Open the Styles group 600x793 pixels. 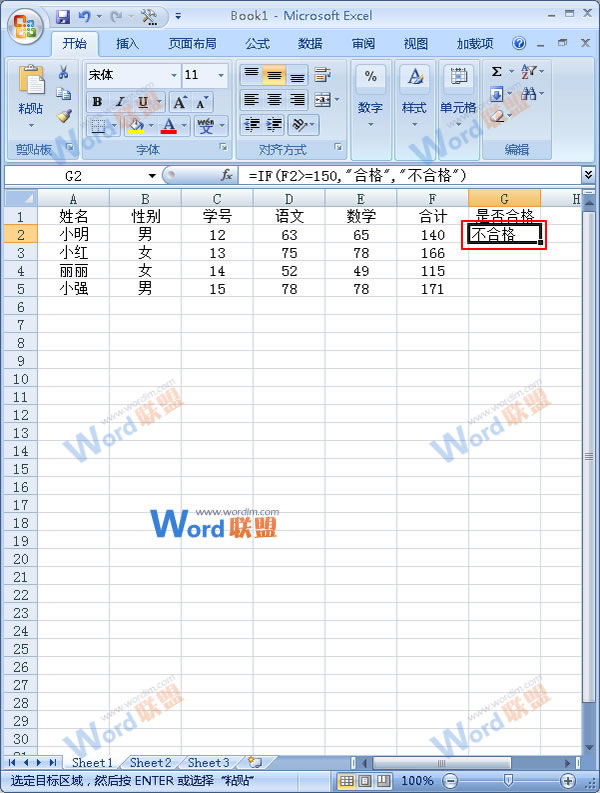coord(414,95)
